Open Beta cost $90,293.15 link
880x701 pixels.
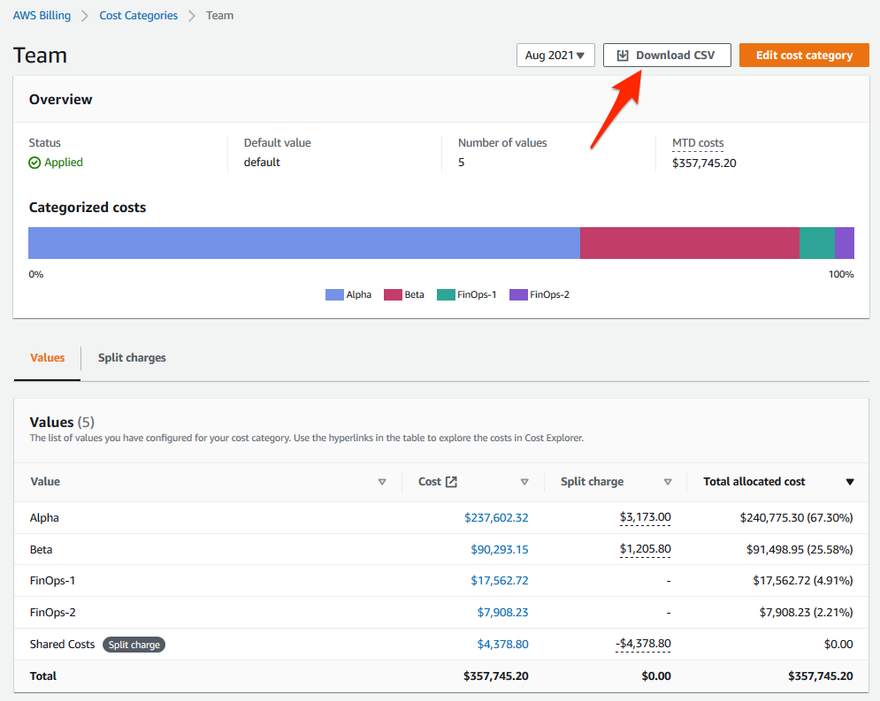tap(499, 550)
